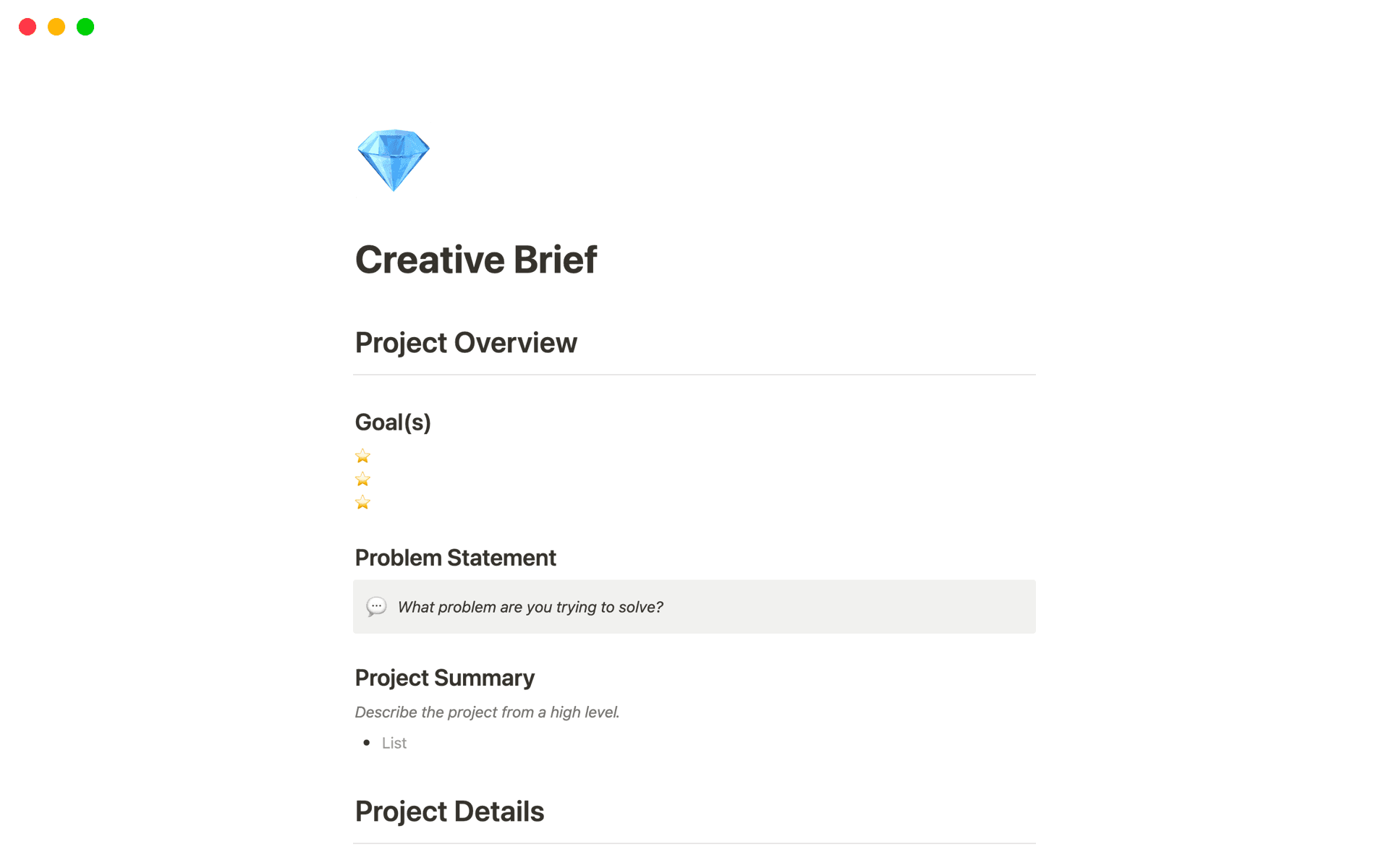Viewport: 1389px width, 868px height.
Task: Click the bullet point next to List
Action: tap(368, 743)
